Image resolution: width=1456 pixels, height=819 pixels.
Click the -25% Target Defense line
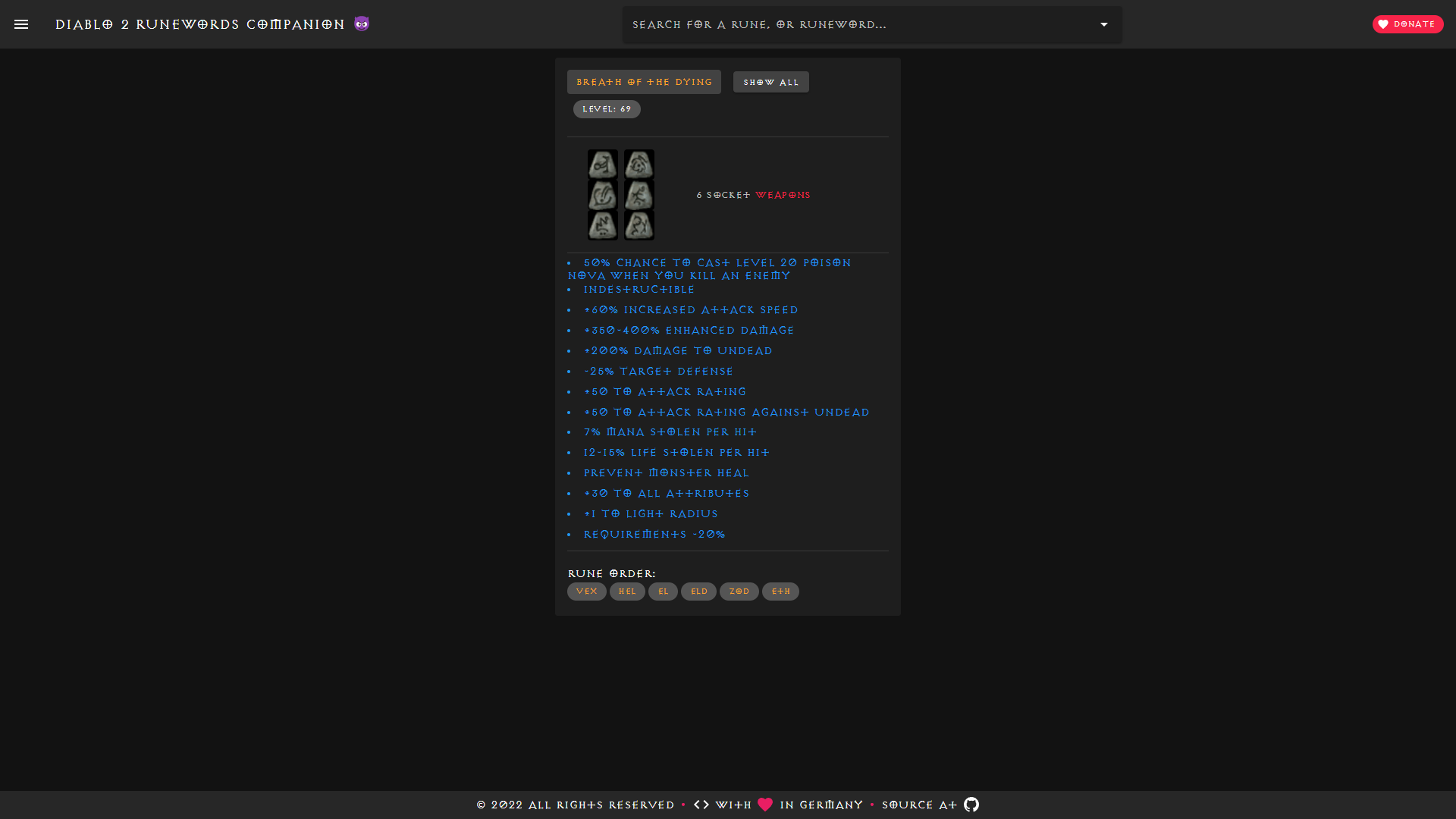pyautogui.click(x=658, y=372)
